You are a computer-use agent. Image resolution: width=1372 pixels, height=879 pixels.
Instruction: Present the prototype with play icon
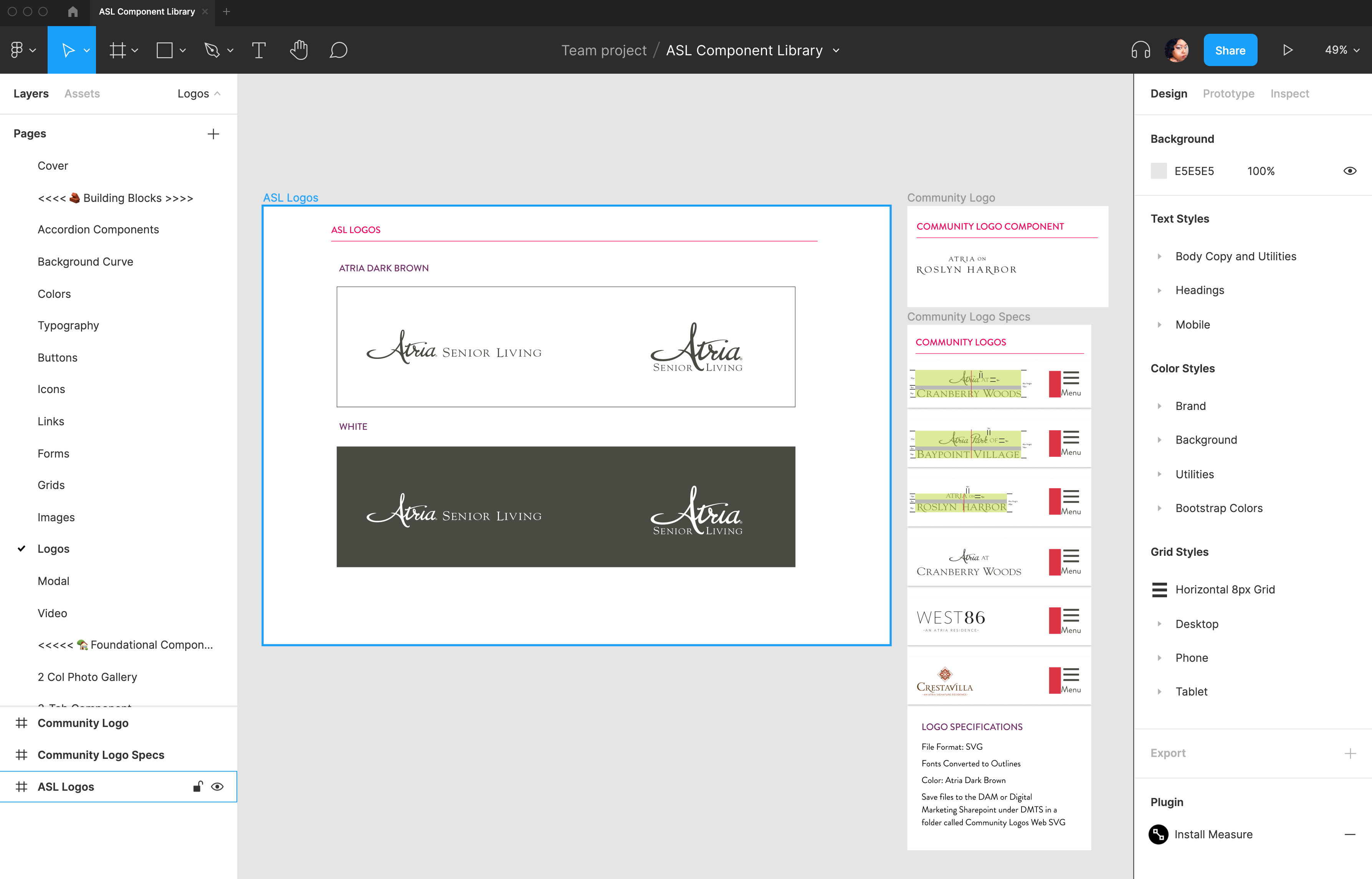pos(1288,50)
